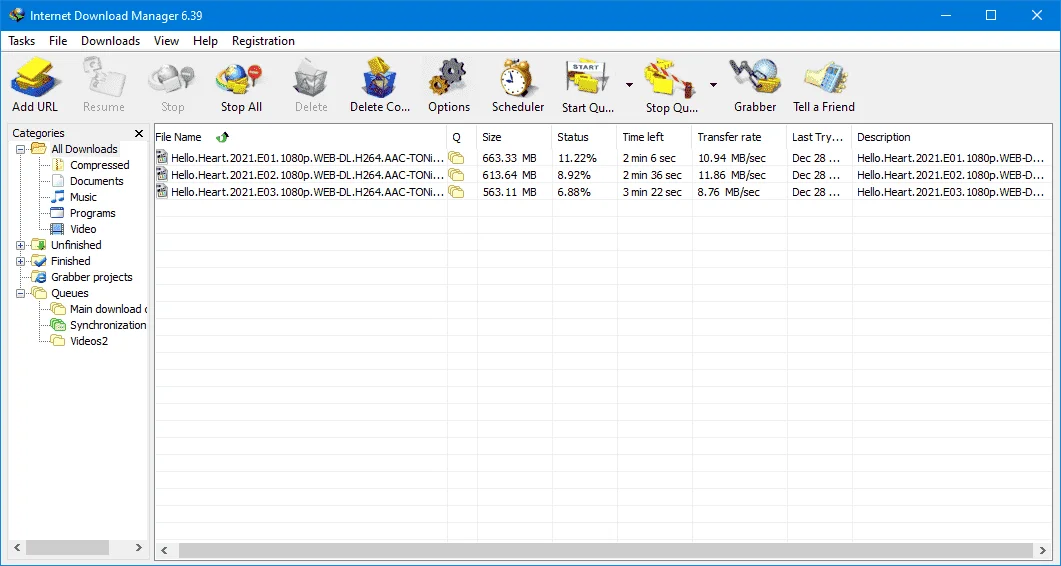Screen dimensions: 1061x566
Task: Click the Start Queue toolbar icon
Action: click(587, 77)
